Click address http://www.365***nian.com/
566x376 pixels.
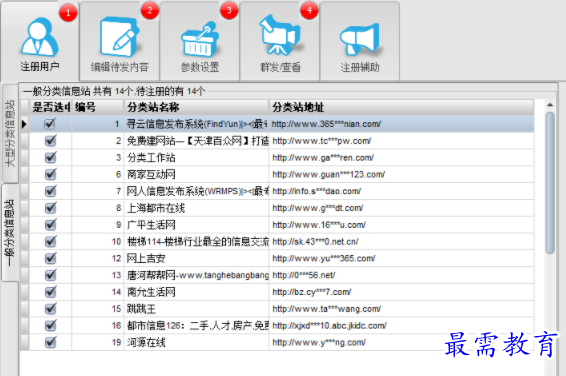tap(326, 124)
